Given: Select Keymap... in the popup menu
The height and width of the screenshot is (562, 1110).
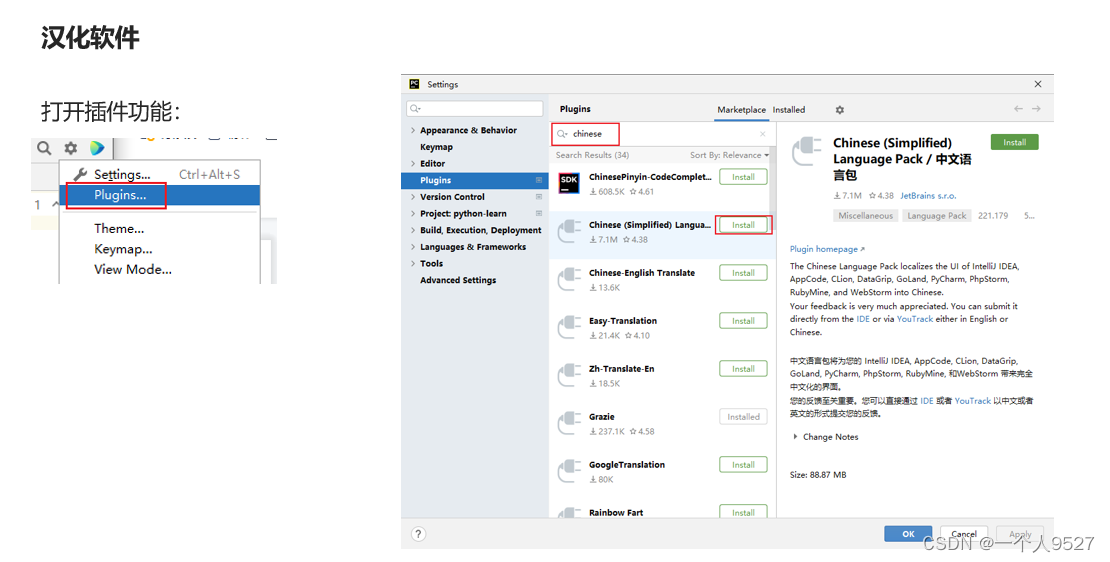Looking at the screenshot, I should pos(123,249).
